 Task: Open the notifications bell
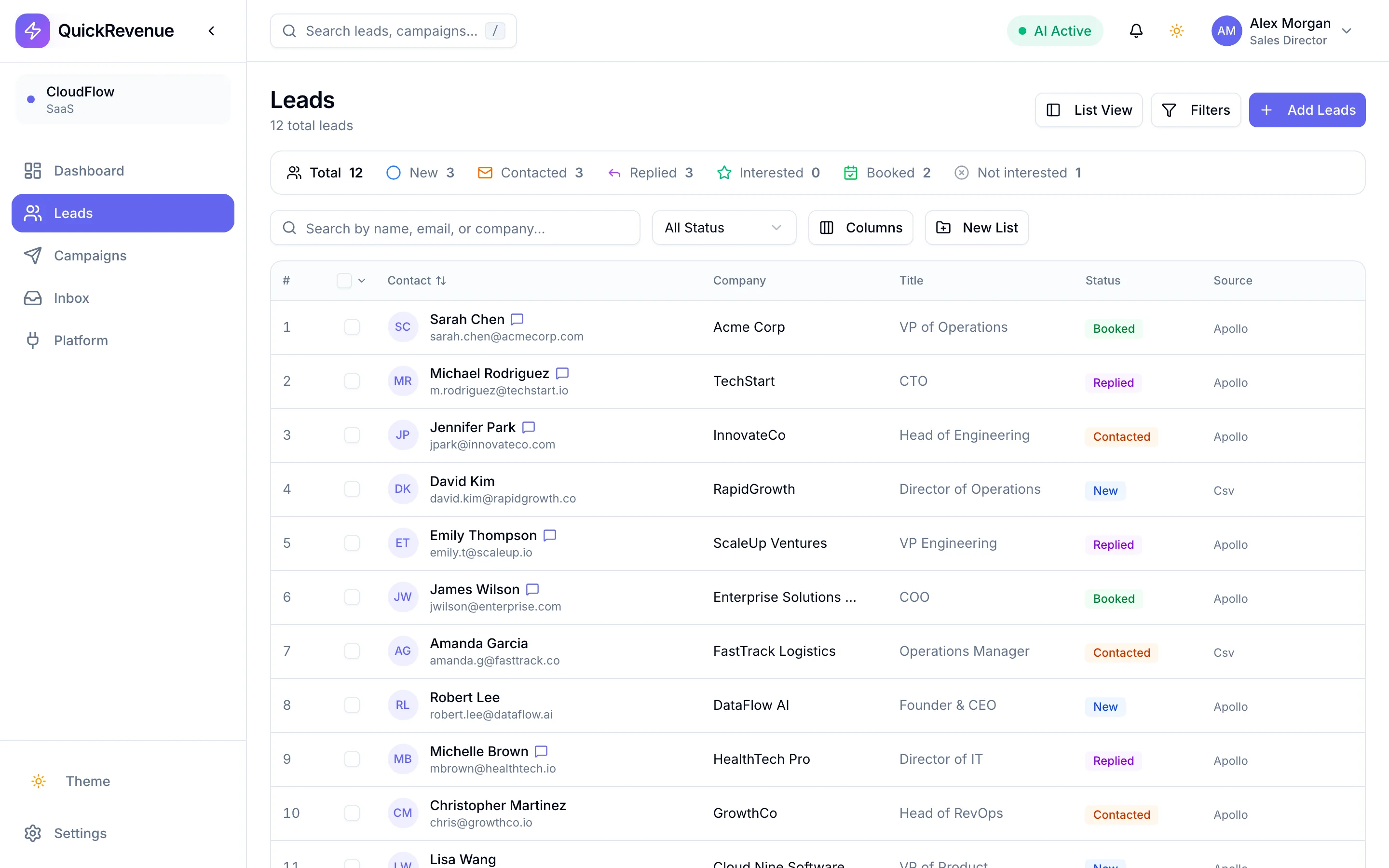[1136, 30]
